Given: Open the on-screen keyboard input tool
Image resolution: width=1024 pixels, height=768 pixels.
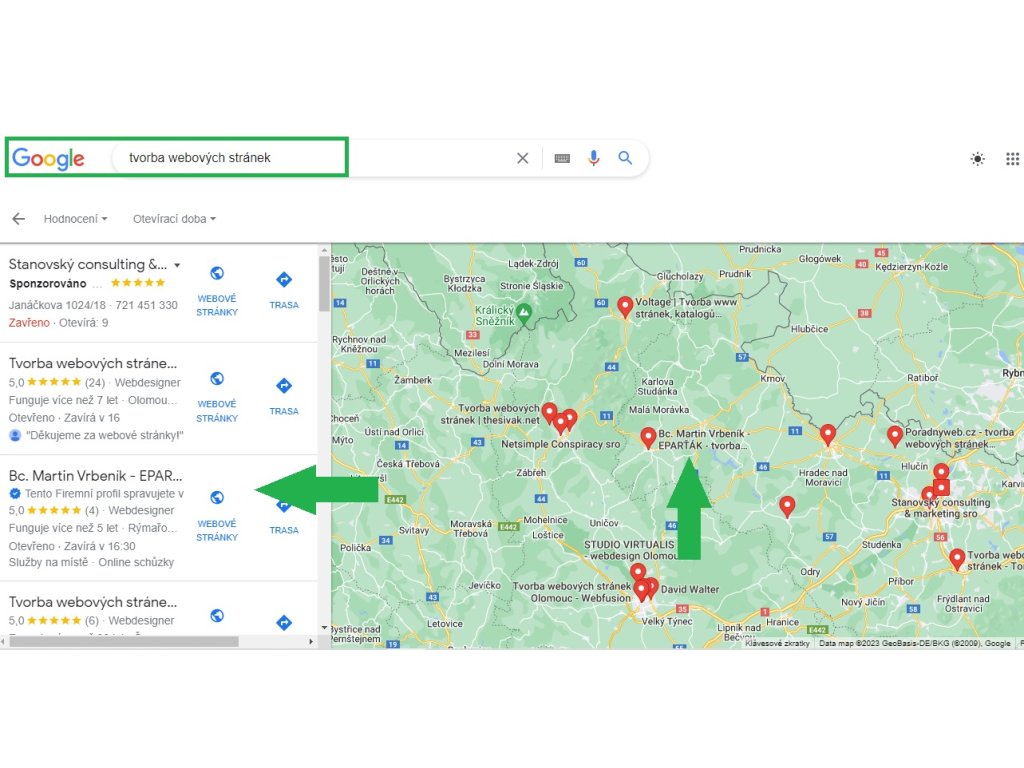Looking at the screenshot, I should pyautogui.click(x=562, y=158).
